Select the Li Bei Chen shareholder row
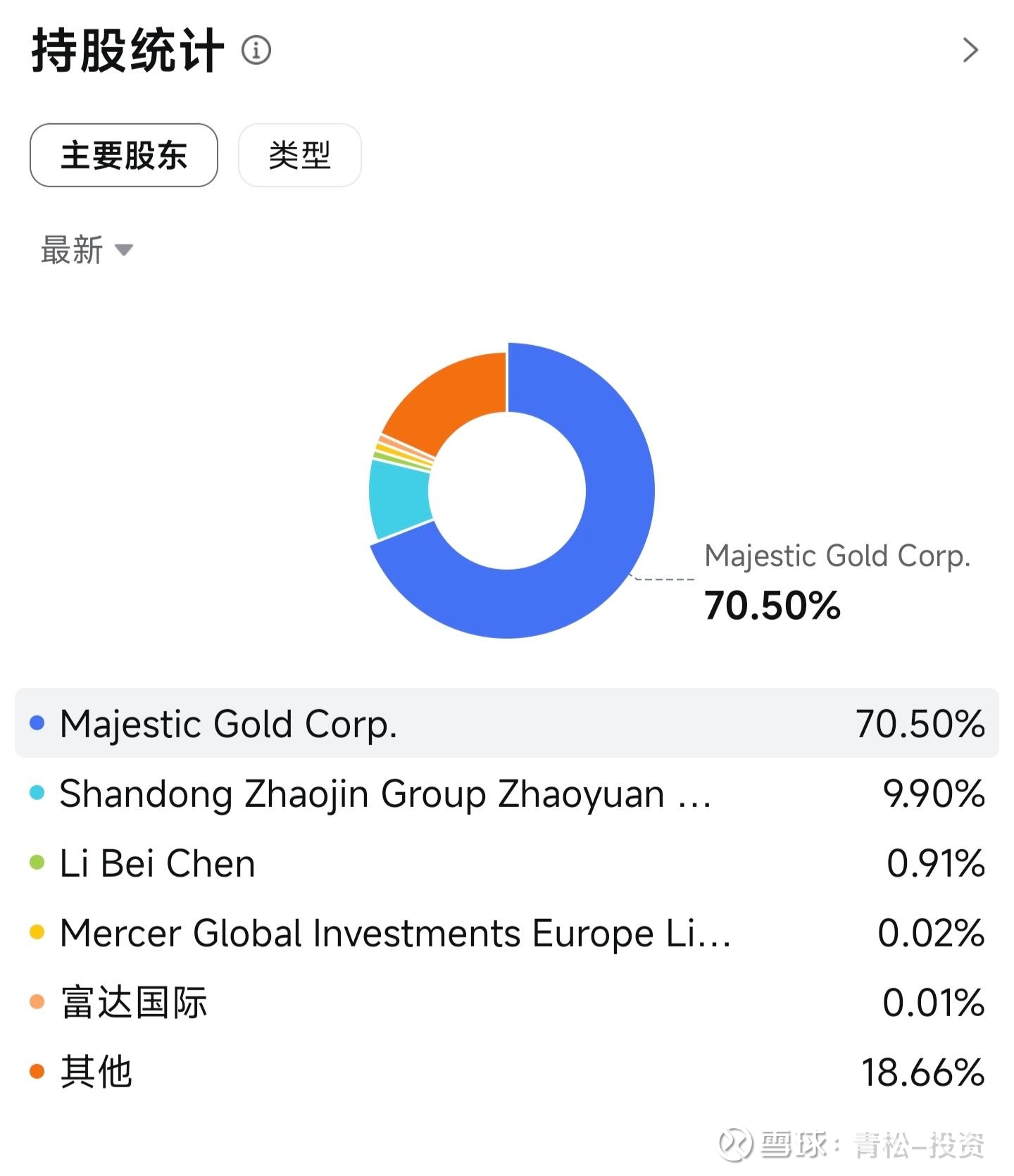The image size is (1014, 1176). click(x=507, y=863)
